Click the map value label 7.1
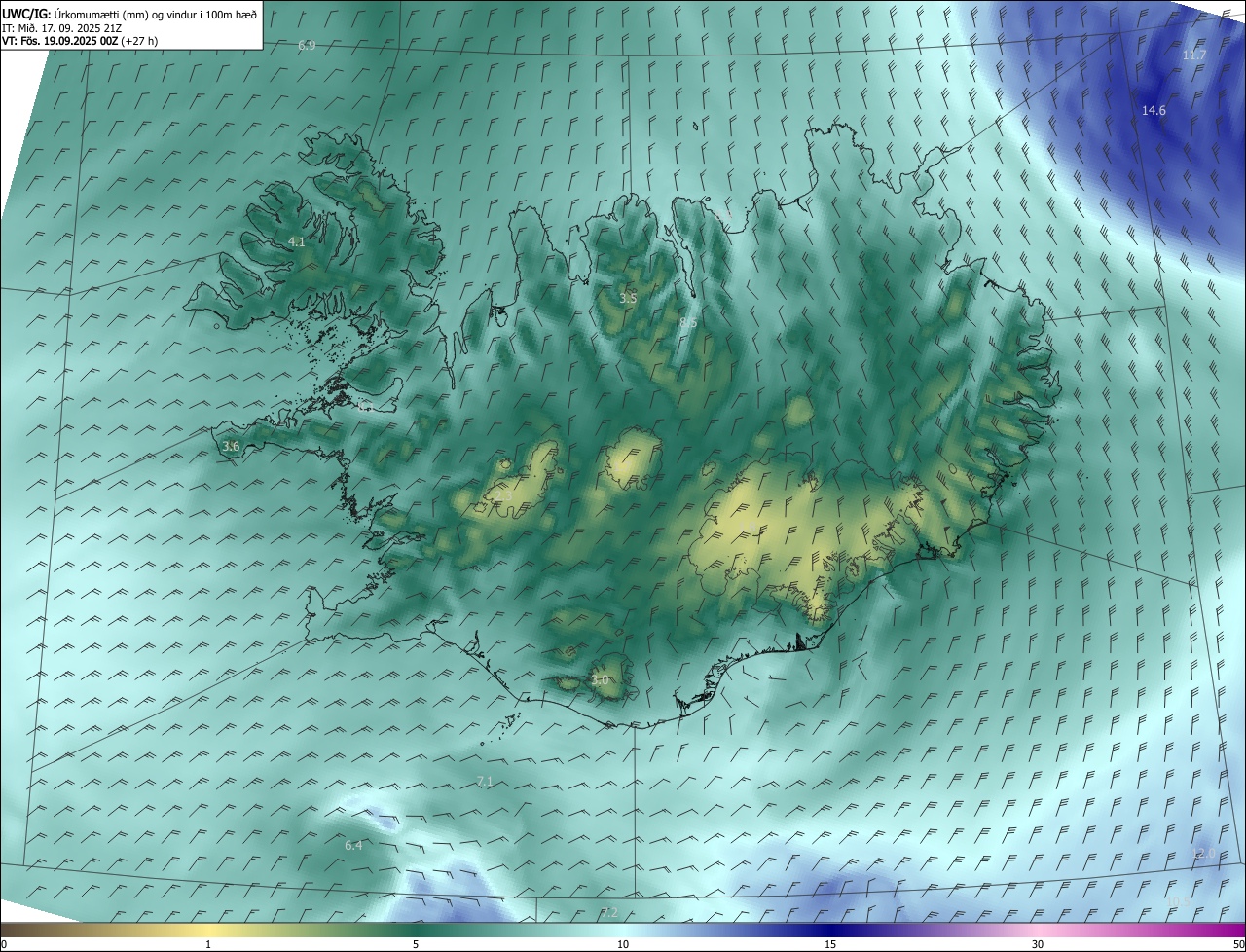The height and width of the screenshot is (952, 1246). (485, 782)
